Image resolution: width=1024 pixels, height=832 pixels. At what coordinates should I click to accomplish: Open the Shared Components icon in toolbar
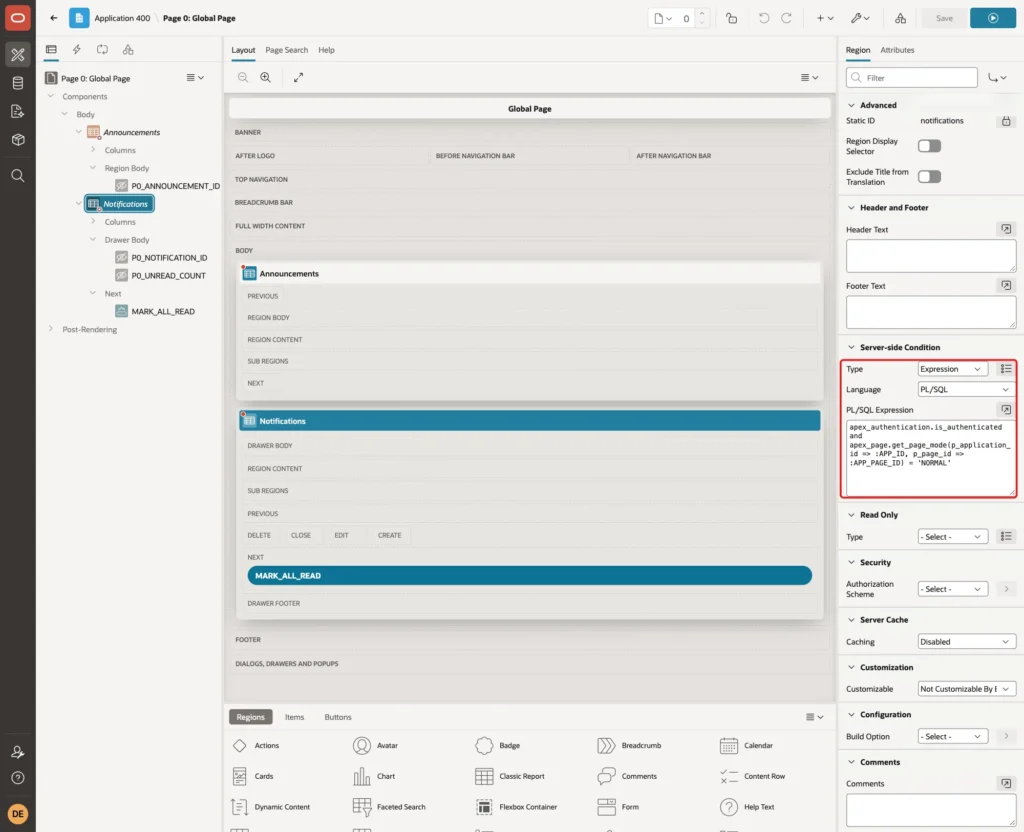click(x=901, y=18)
